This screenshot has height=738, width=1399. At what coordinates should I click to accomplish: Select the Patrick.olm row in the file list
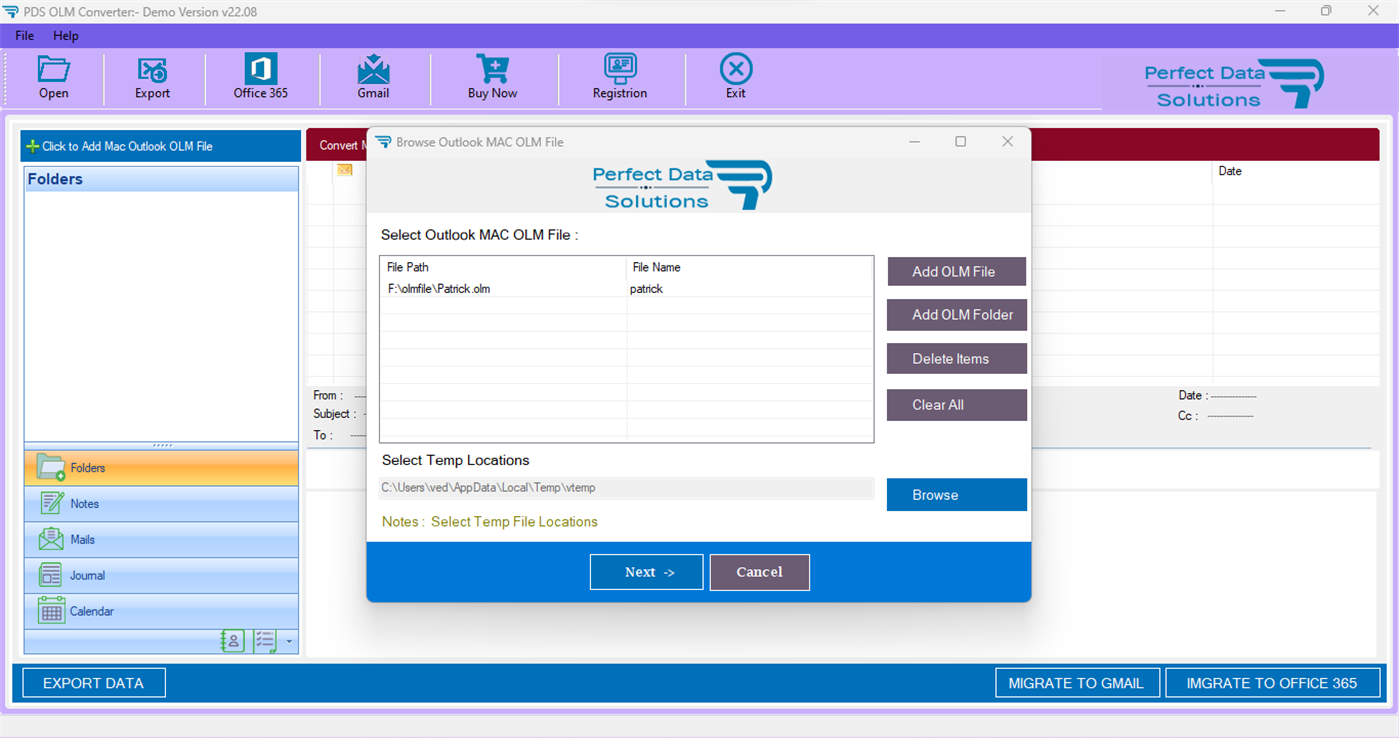(500, 288)
